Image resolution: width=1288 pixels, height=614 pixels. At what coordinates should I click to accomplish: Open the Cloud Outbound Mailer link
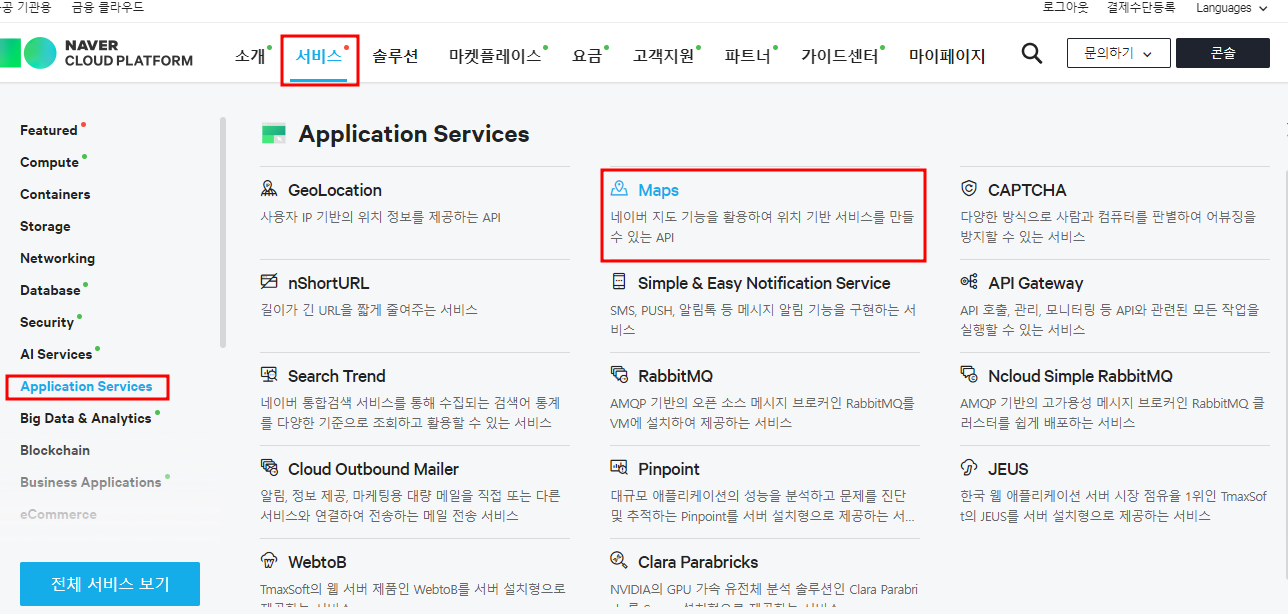coord(374,469)
